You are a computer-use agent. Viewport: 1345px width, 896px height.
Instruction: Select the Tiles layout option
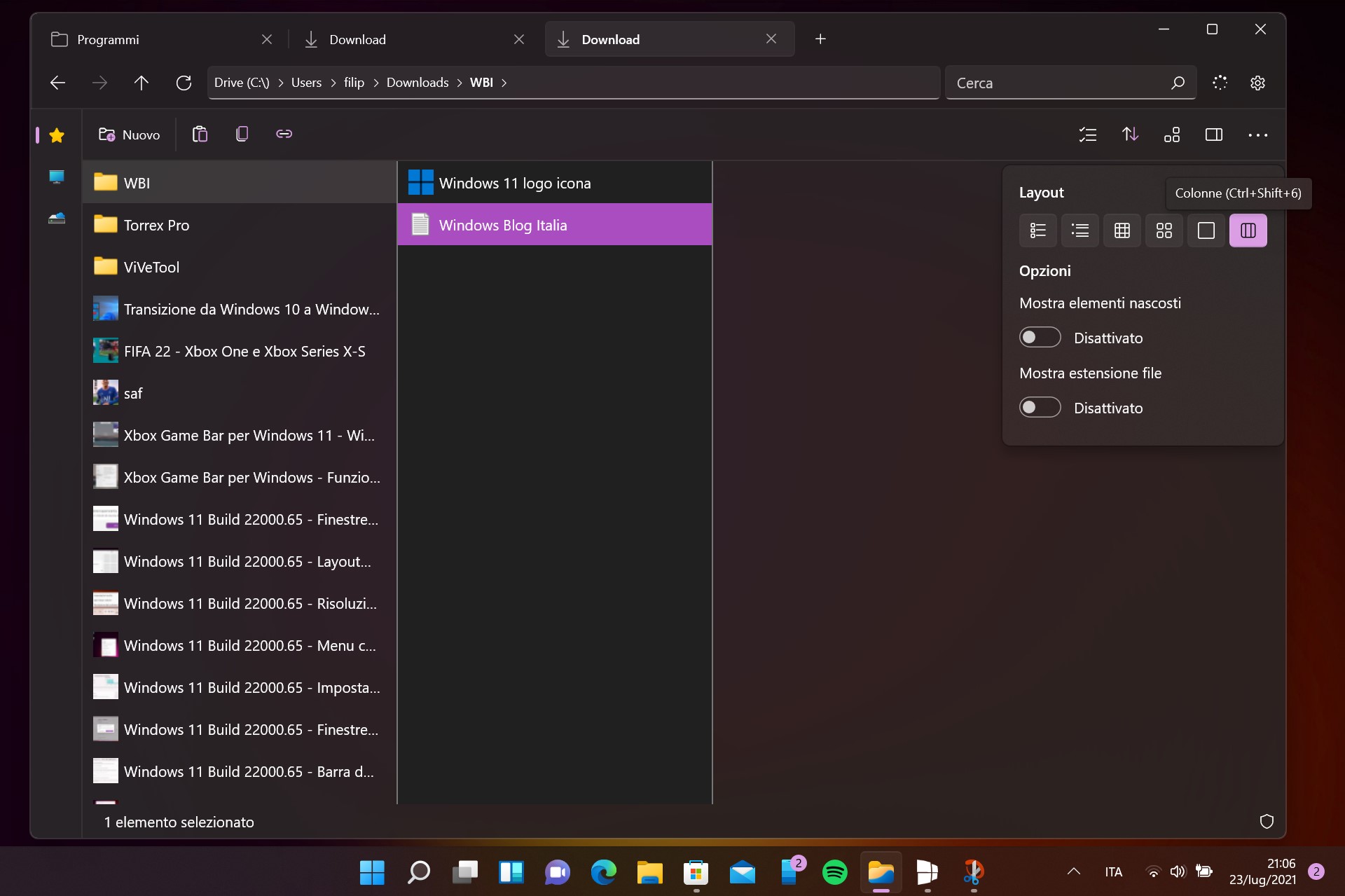click(x=1164, y=230)
